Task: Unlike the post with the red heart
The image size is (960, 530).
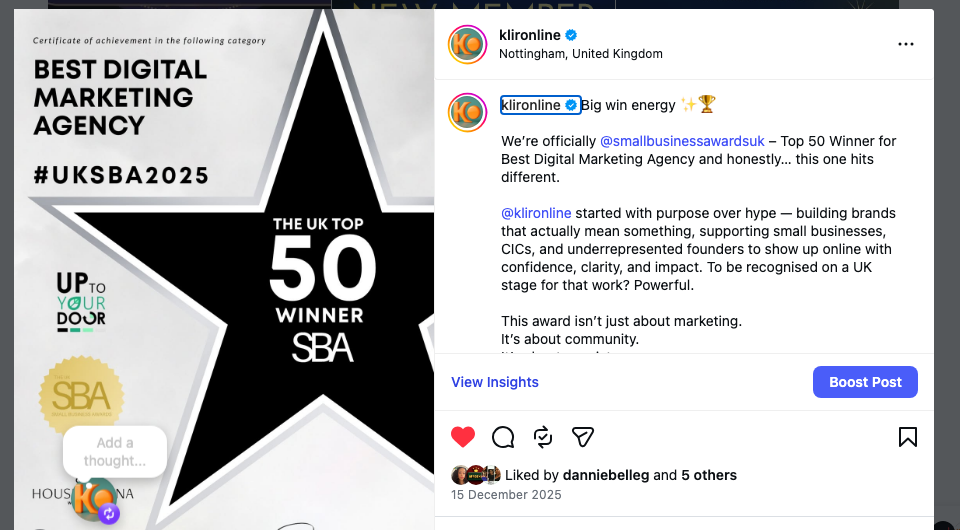Action: [x=463, y=437]
